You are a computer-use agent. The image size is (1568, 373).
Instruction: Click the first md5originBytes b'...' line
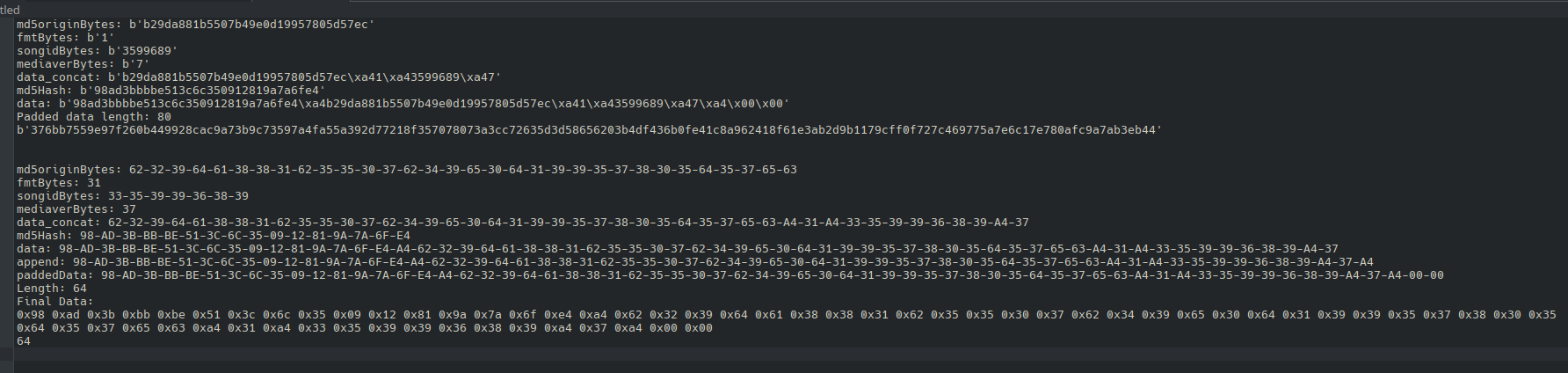coord(195,25)
